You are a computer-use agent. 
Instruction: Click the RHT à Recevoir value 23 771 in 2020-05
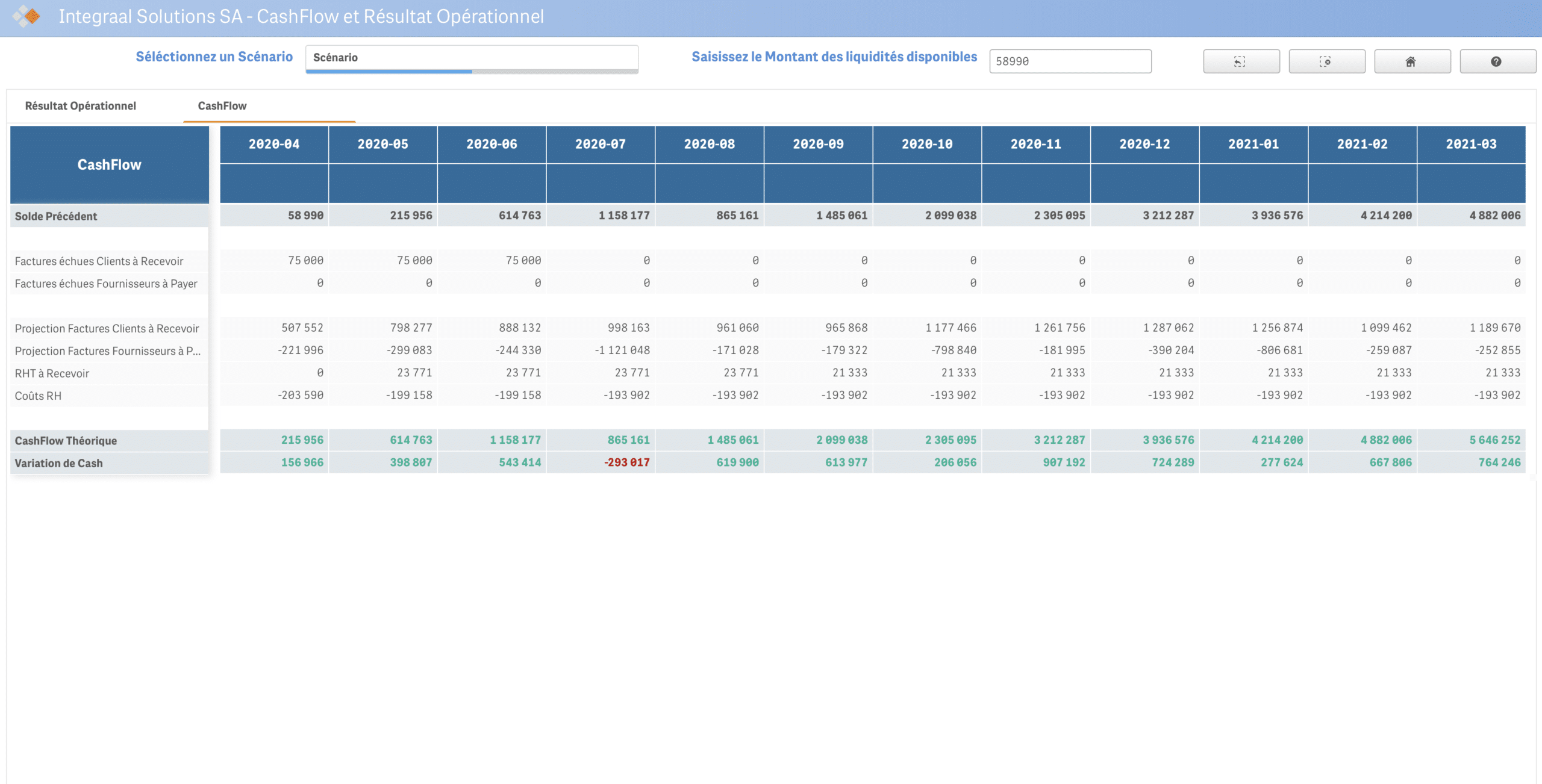414,373
